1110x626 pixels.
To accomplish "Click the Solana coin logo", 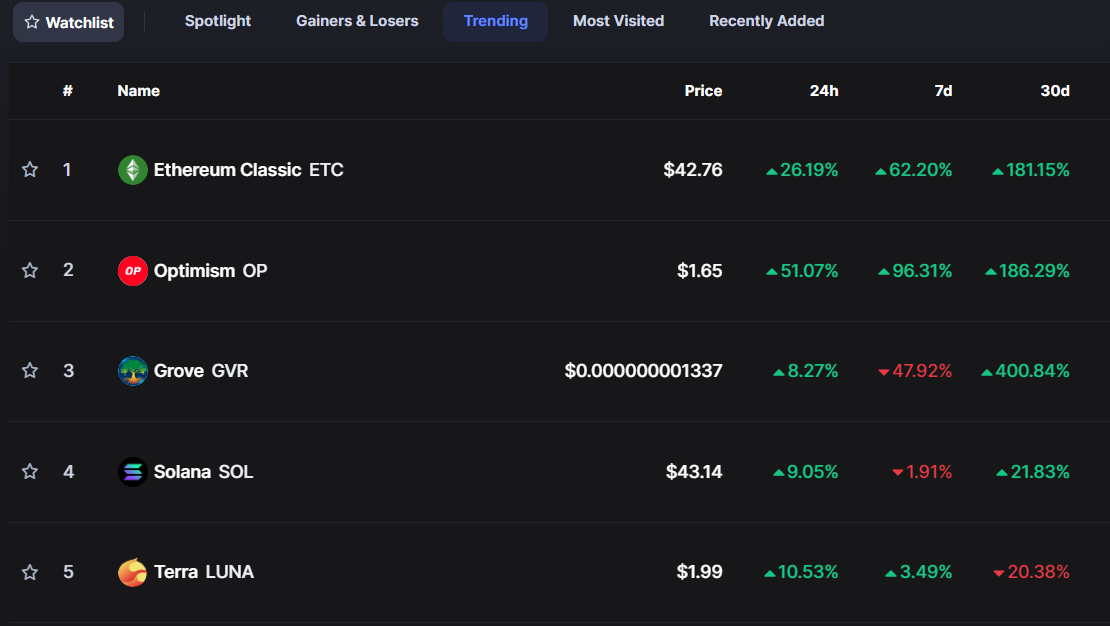I will [132, 472].
